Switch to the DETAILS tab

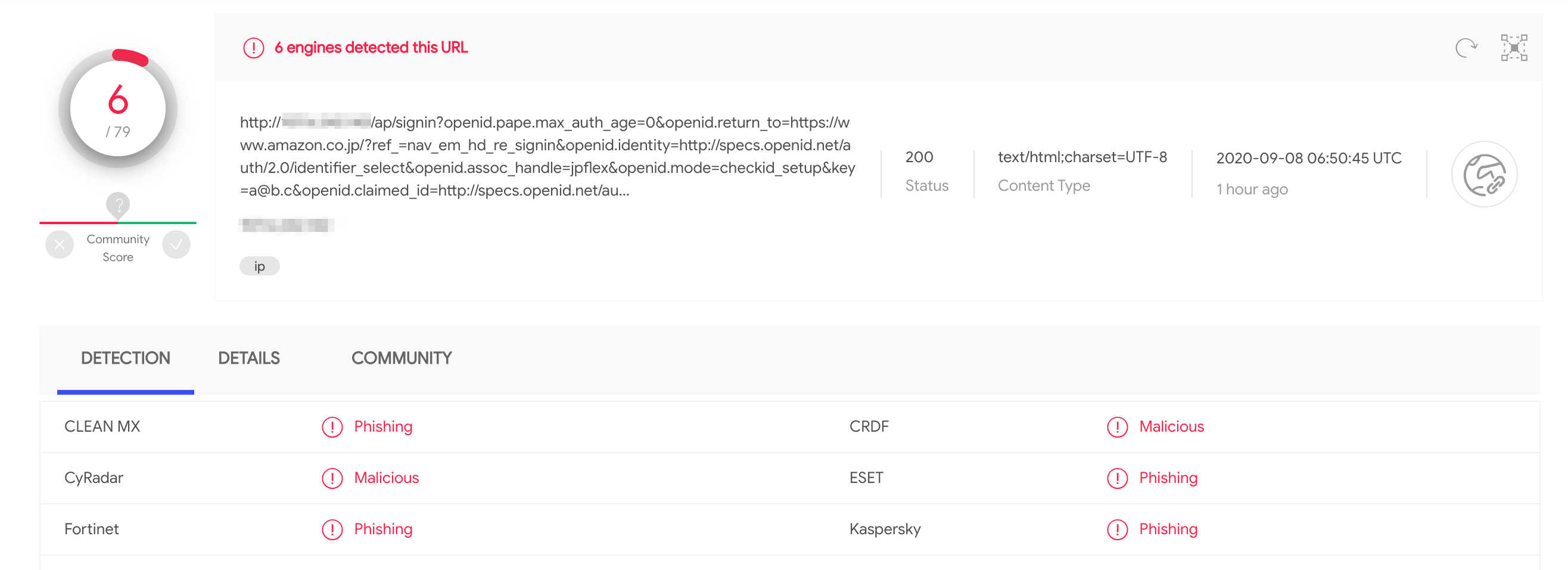click(249, 358)
